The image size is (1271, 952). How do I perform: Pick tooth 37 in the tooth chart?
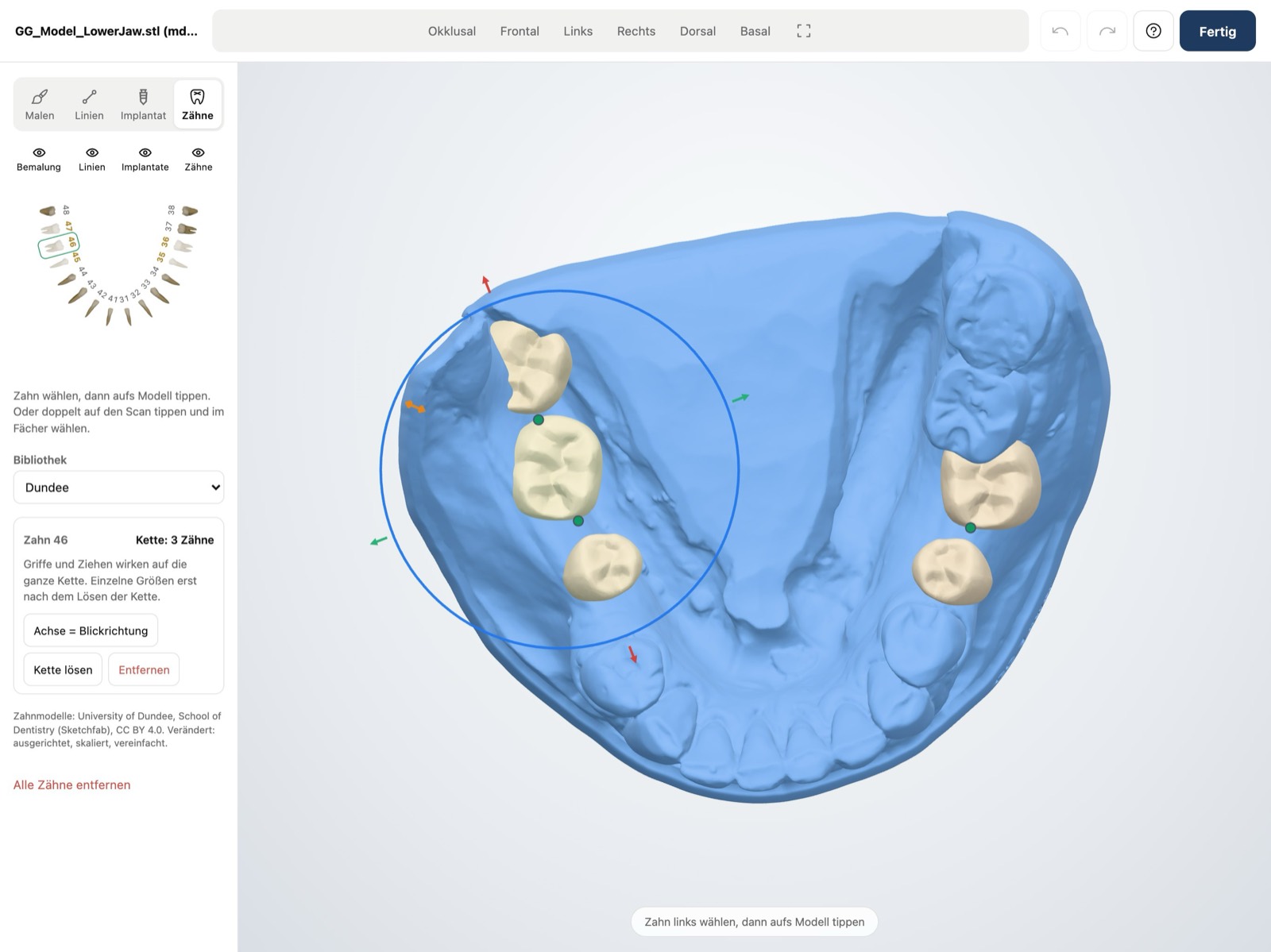coord(187,229)
